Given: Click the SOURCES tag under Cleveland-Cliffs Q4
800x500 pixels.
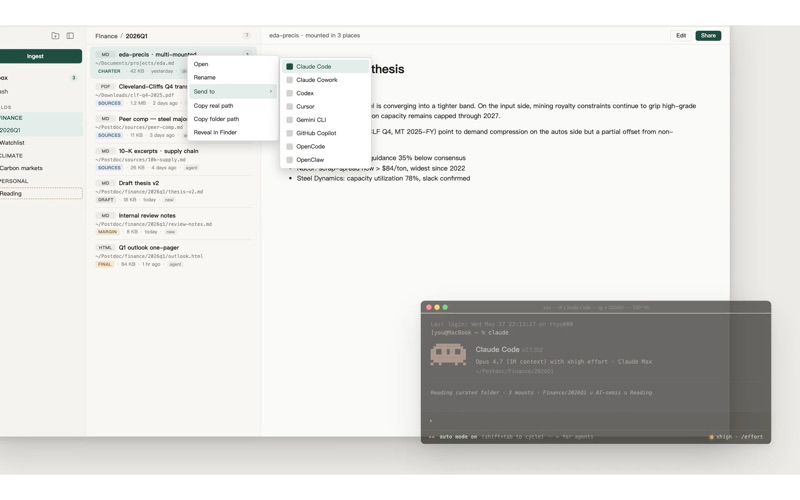Looking at the screenshot, I should (109, 104).
